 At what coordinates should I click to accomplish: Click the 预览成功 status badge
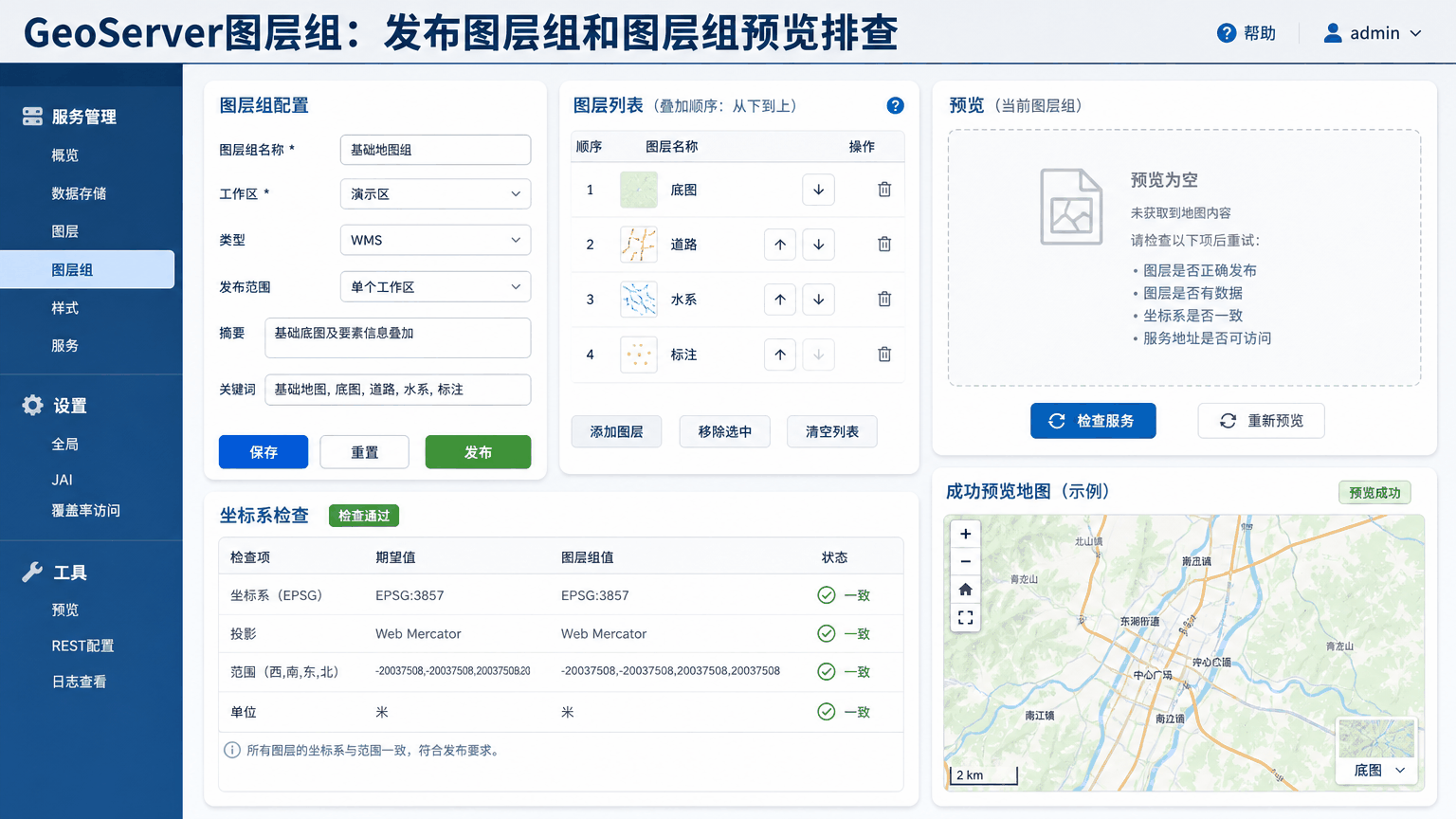(1374, 493)
